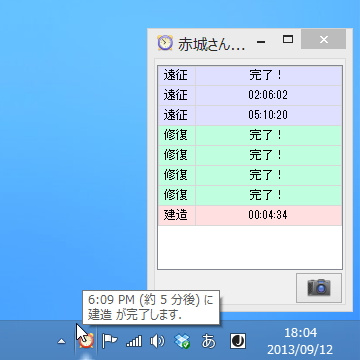360x360 pixels.
Task: Click the 赤城さん… window title text
Action: (x=212, y=44)
